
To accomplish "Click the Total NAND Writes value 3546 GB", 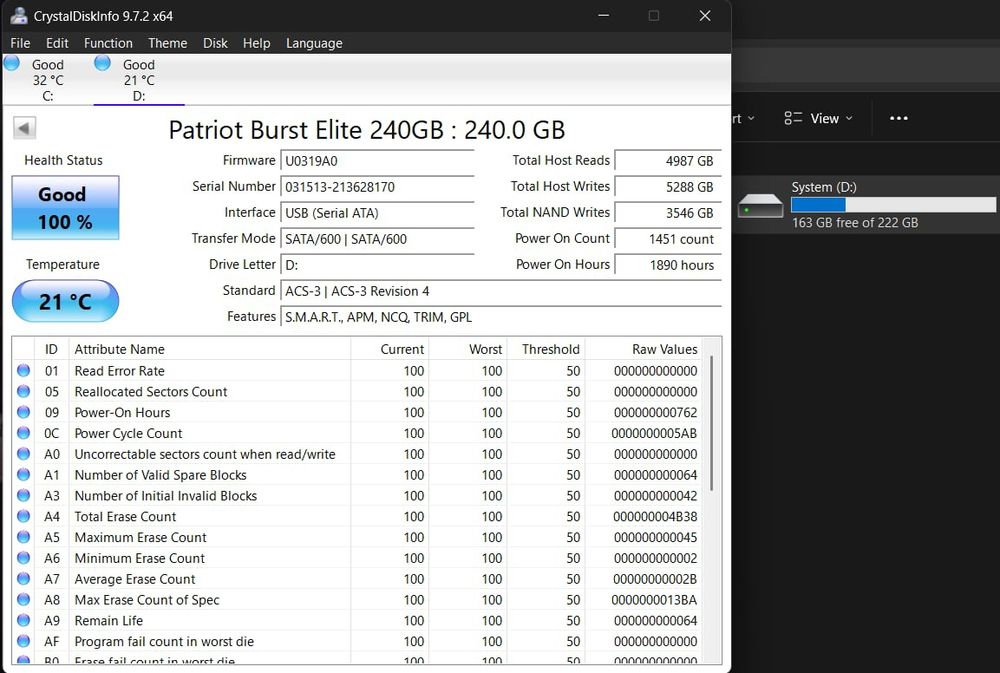I will tap(668, 213).
